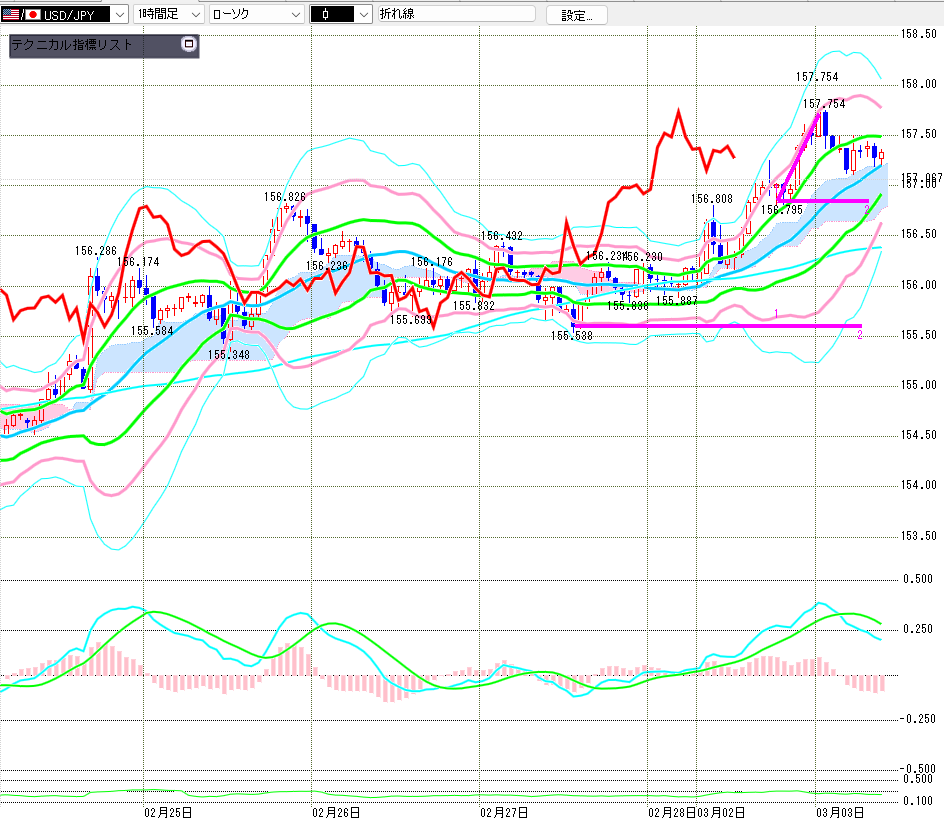Screen dimensions: 944x823
Task: Open the USD/JPY currency pair dropdown
Action: (x=118, y=14)
